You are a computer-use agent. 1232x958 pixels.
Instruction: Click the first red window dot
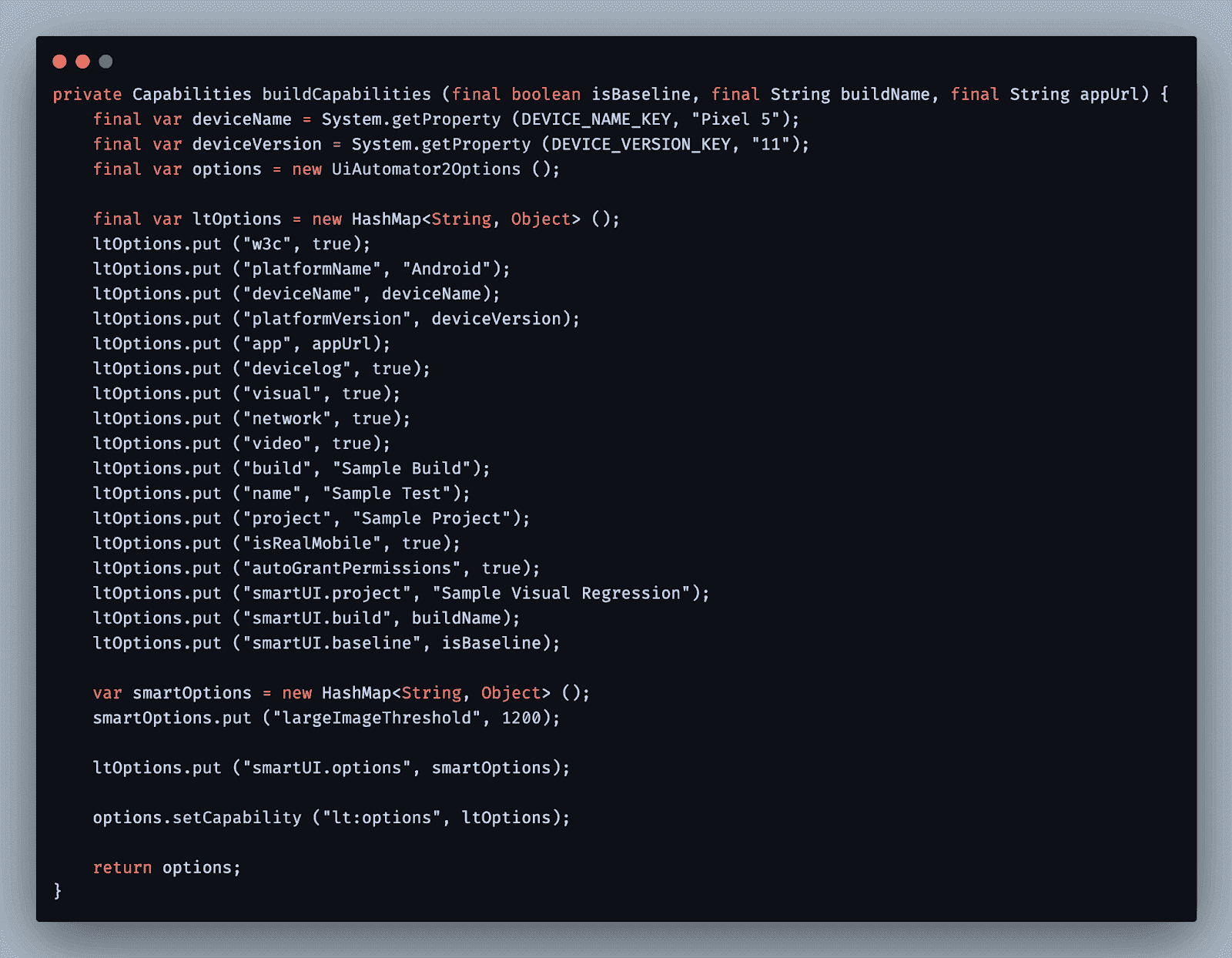coord(59,62)
